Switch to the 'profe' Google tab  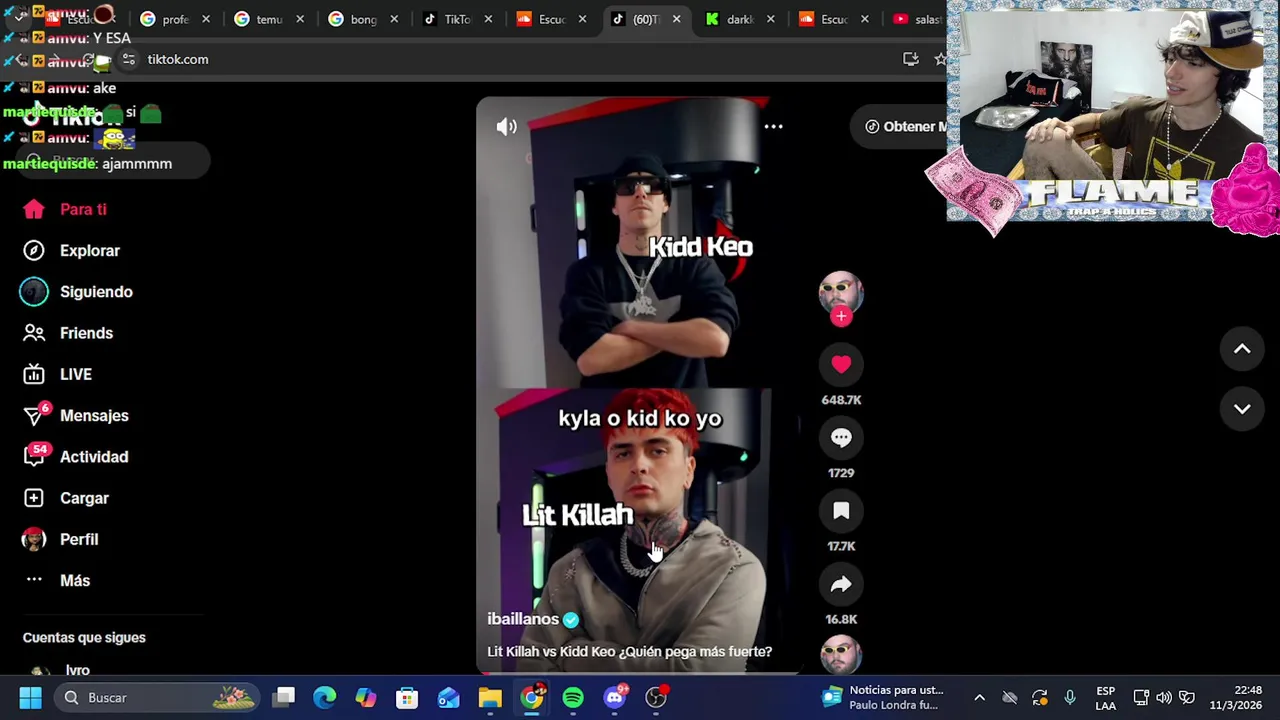(x=175, y=19)
